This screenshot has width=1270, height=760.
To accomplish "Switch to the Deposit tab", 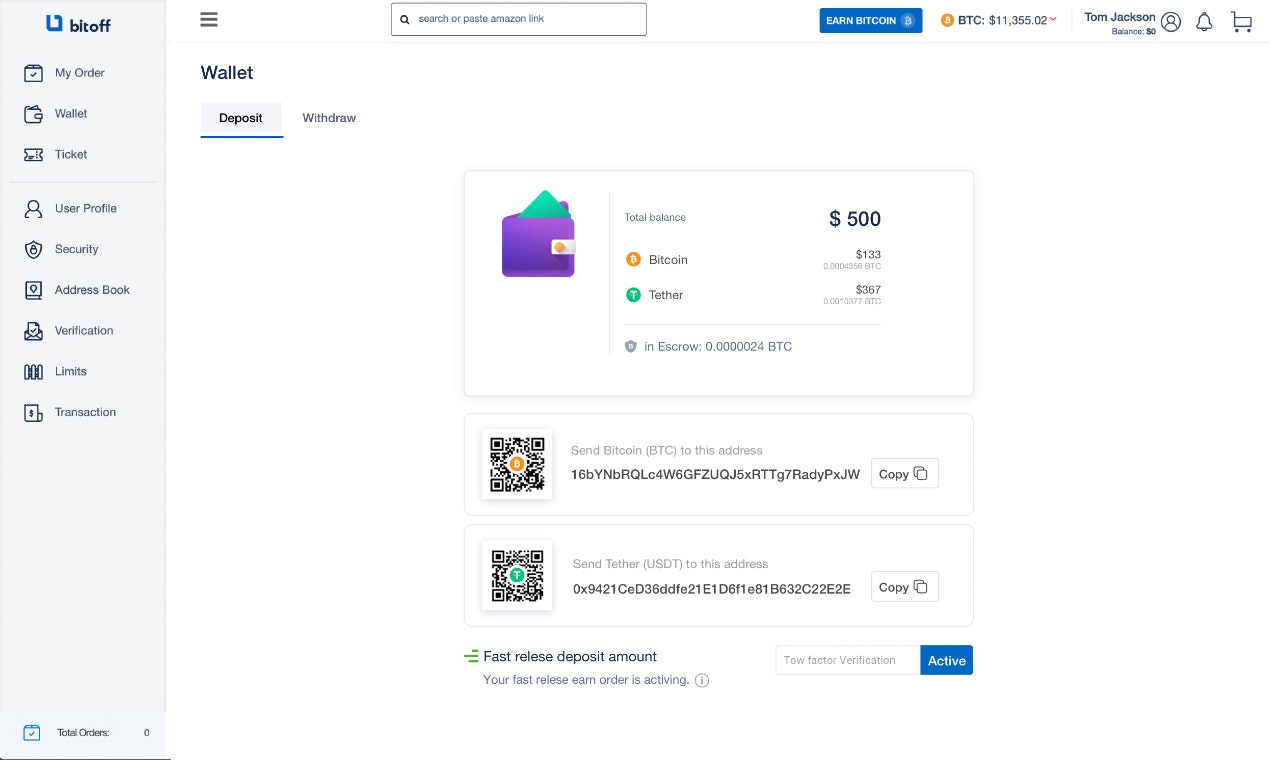I will (241, 118).
